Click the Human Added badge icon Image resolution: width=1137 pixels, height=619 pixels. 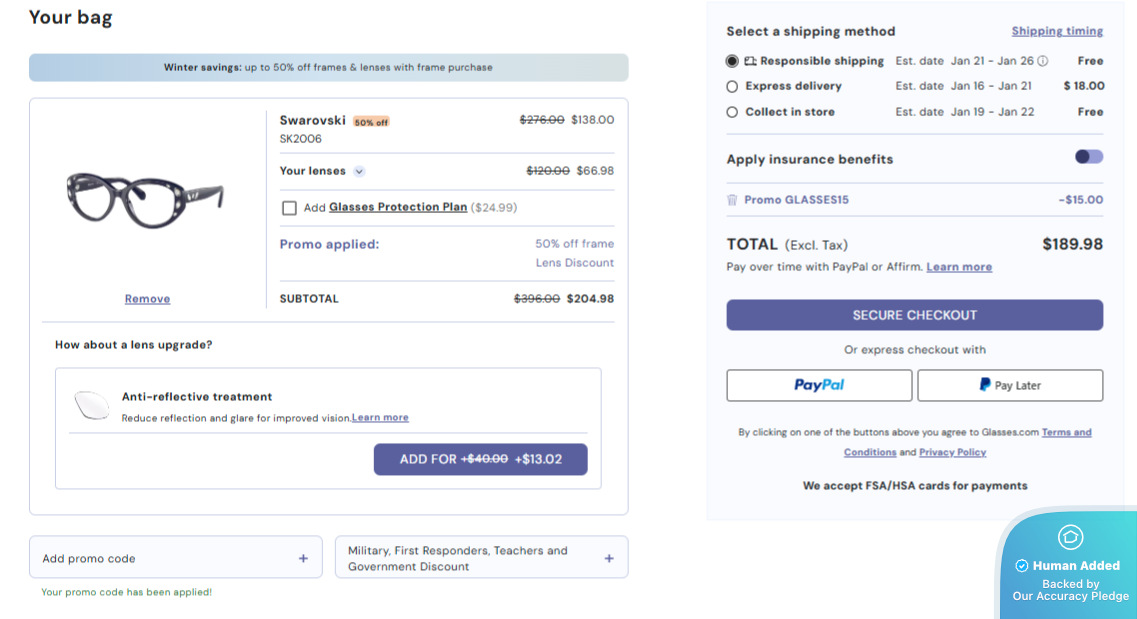pos(1070,537)
